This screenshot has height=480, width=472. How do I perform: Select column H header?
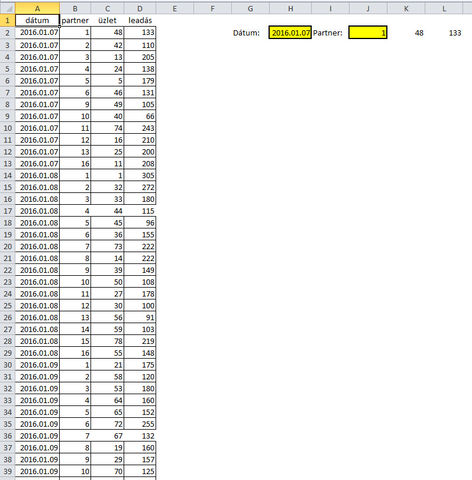pos(290,8)
